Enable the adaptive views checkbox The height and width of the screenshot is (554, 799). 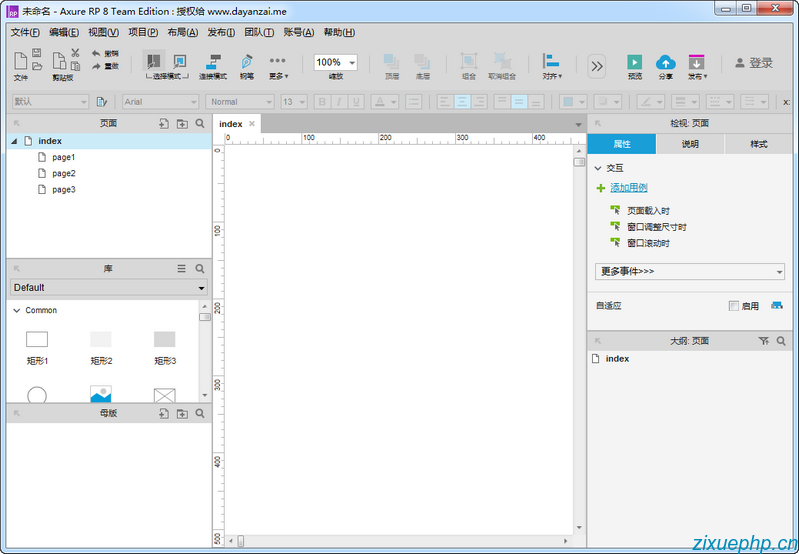pos(734,306)
